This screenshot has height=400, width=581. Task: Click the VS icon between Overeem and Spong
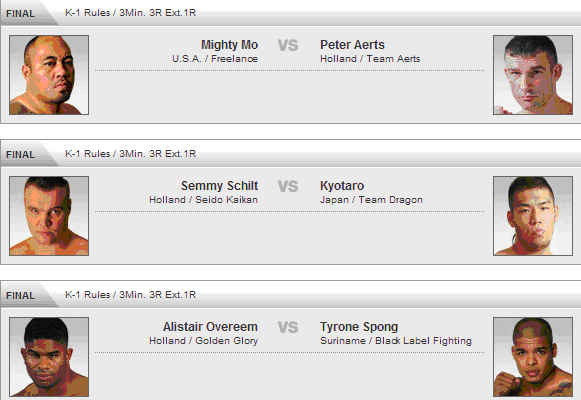[x=288, y=327]
